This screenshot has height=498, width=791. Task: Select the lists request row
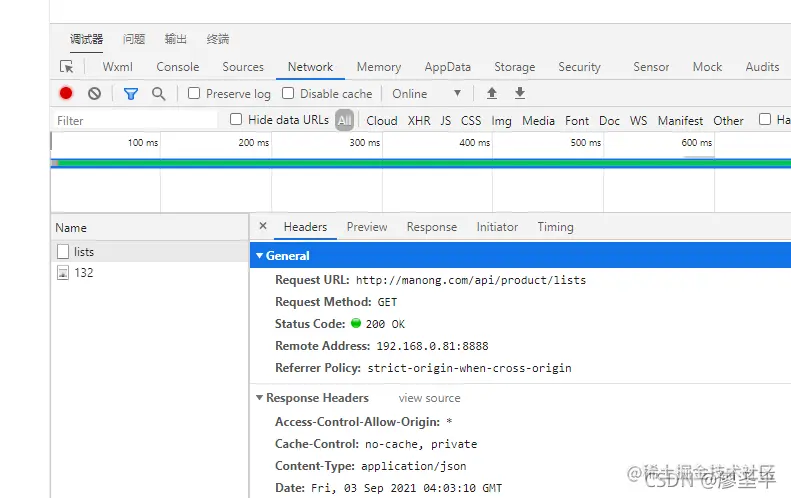click(150, 251)
